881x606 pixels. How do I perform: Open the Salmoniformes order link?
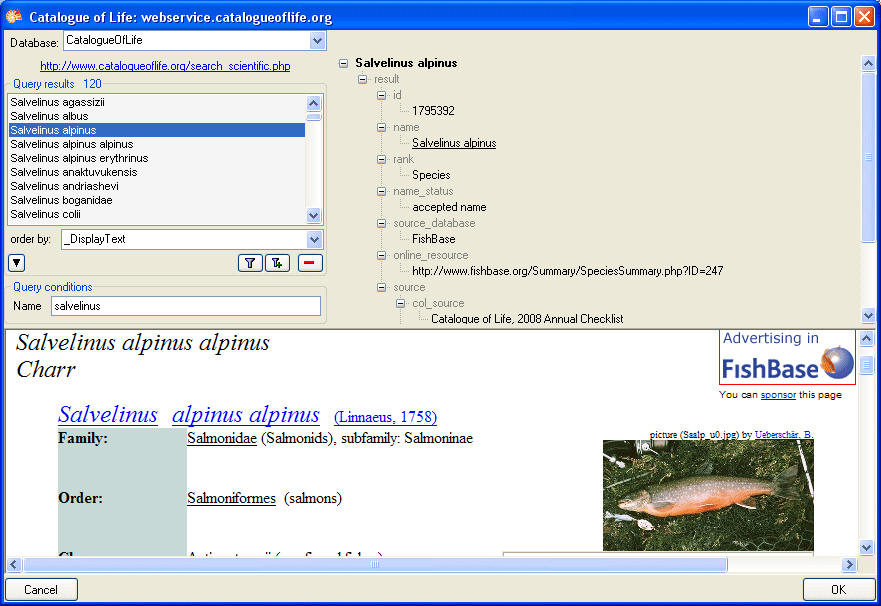(x=231, y=498)
